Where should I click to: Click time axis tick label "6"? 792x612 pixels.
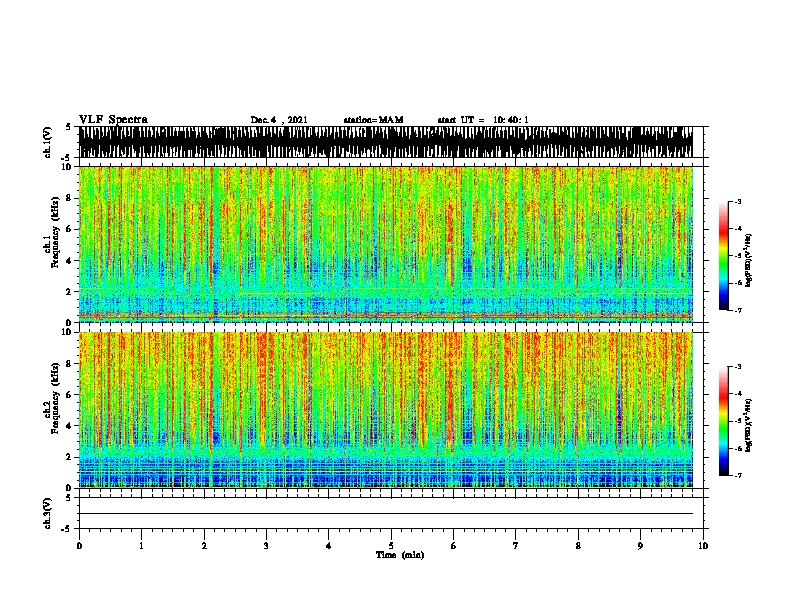pyautogui.click(x=454, y=546)
